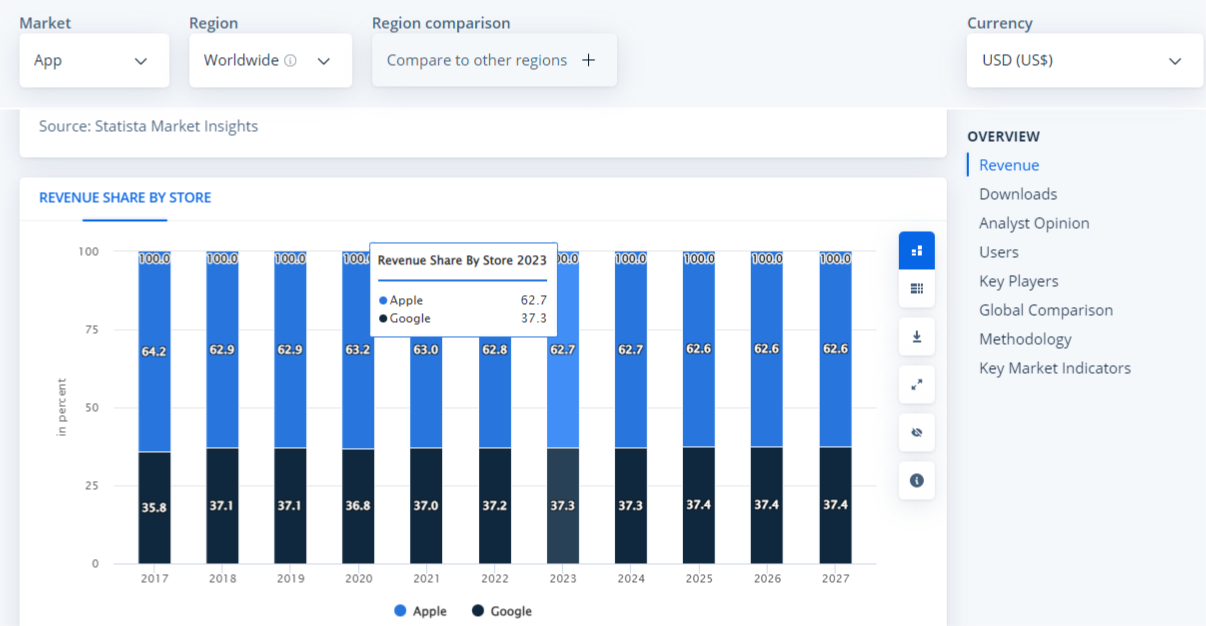The image size is (1206, 626).
Task: Click plus icon in region comparison
Action: tap(589, 60)
